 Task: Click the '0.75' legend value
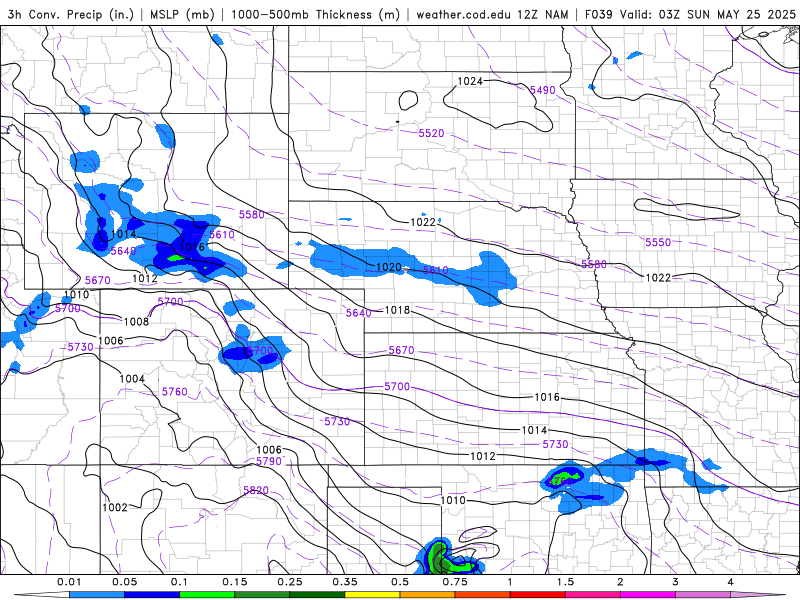(x=455, y=582)
